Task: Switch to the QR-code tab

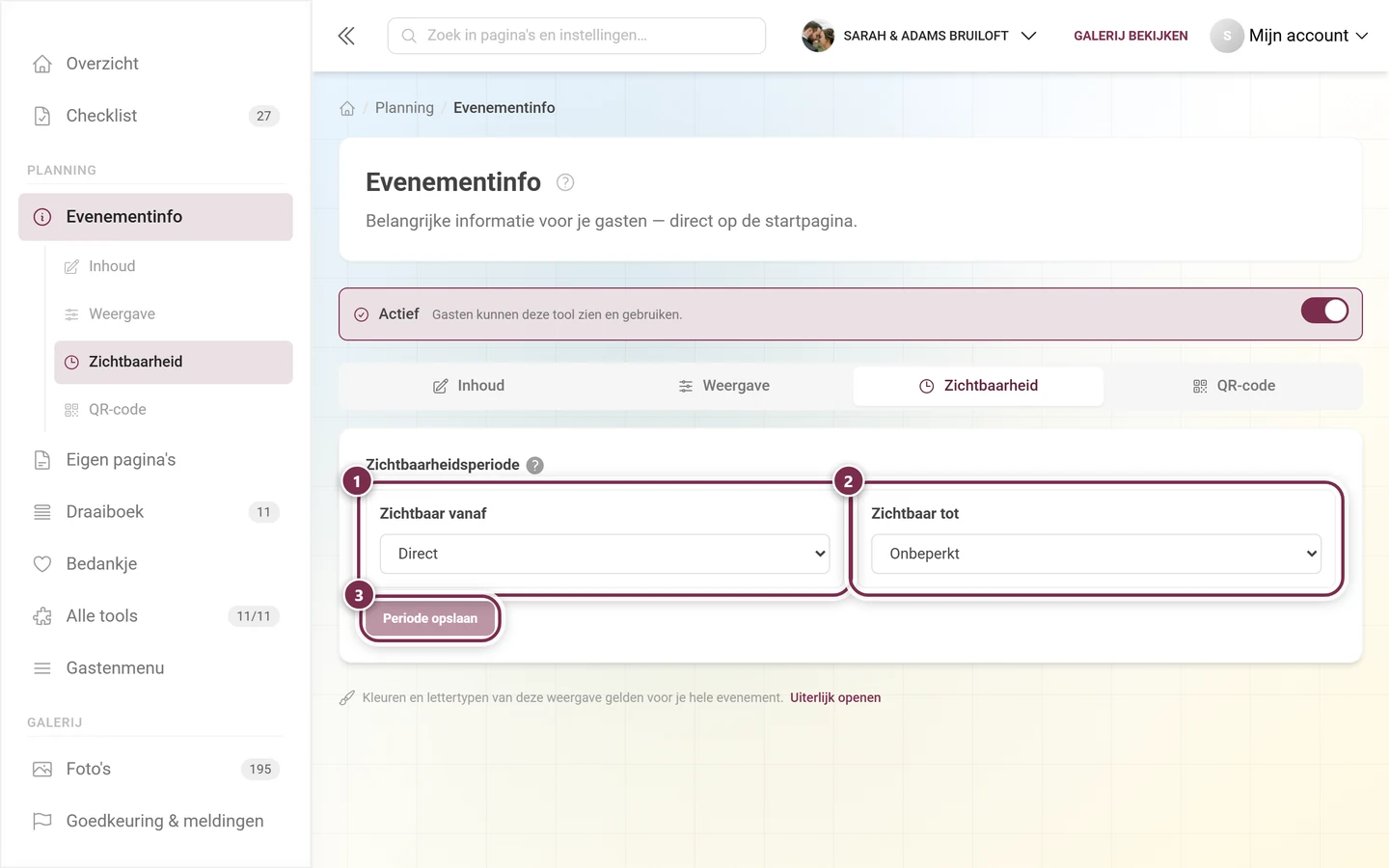Action: [1234, 386]
